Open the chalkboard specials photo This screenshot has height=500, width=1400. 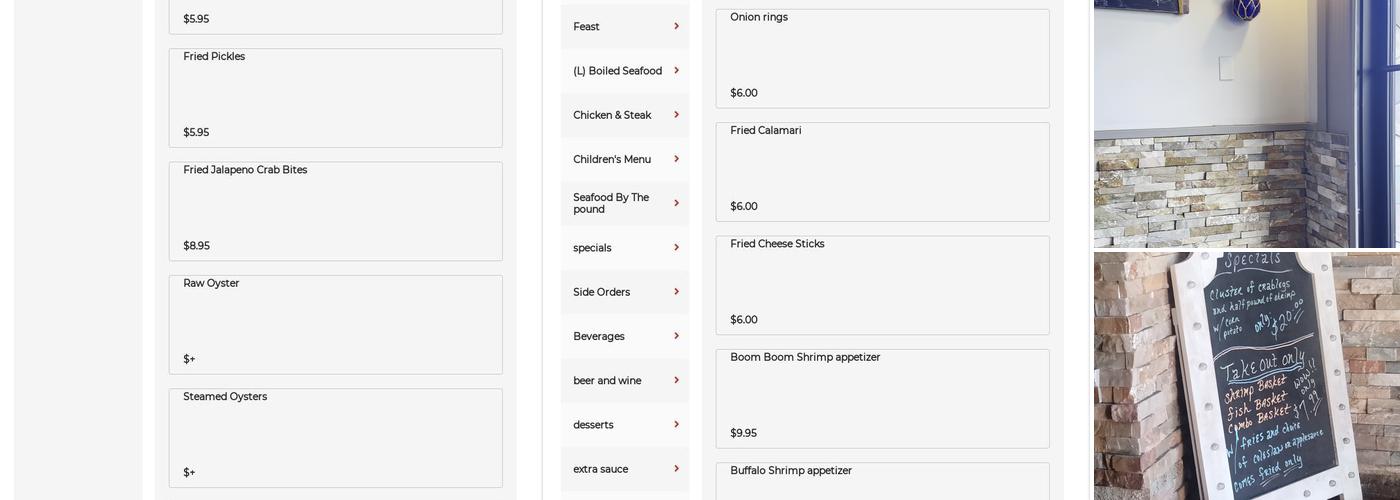point(1246,376)
